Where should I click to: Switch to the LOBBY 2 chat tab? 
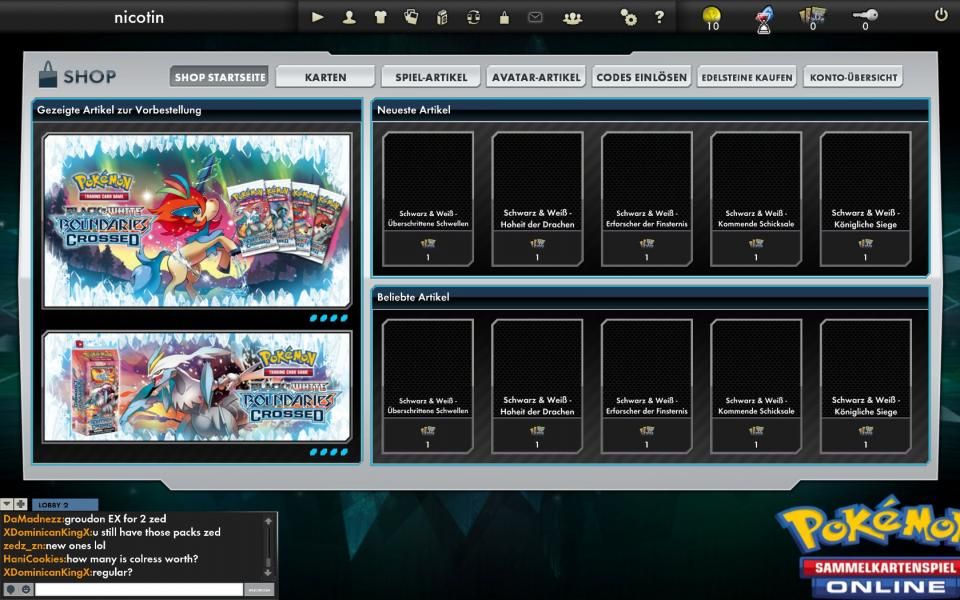65,504
